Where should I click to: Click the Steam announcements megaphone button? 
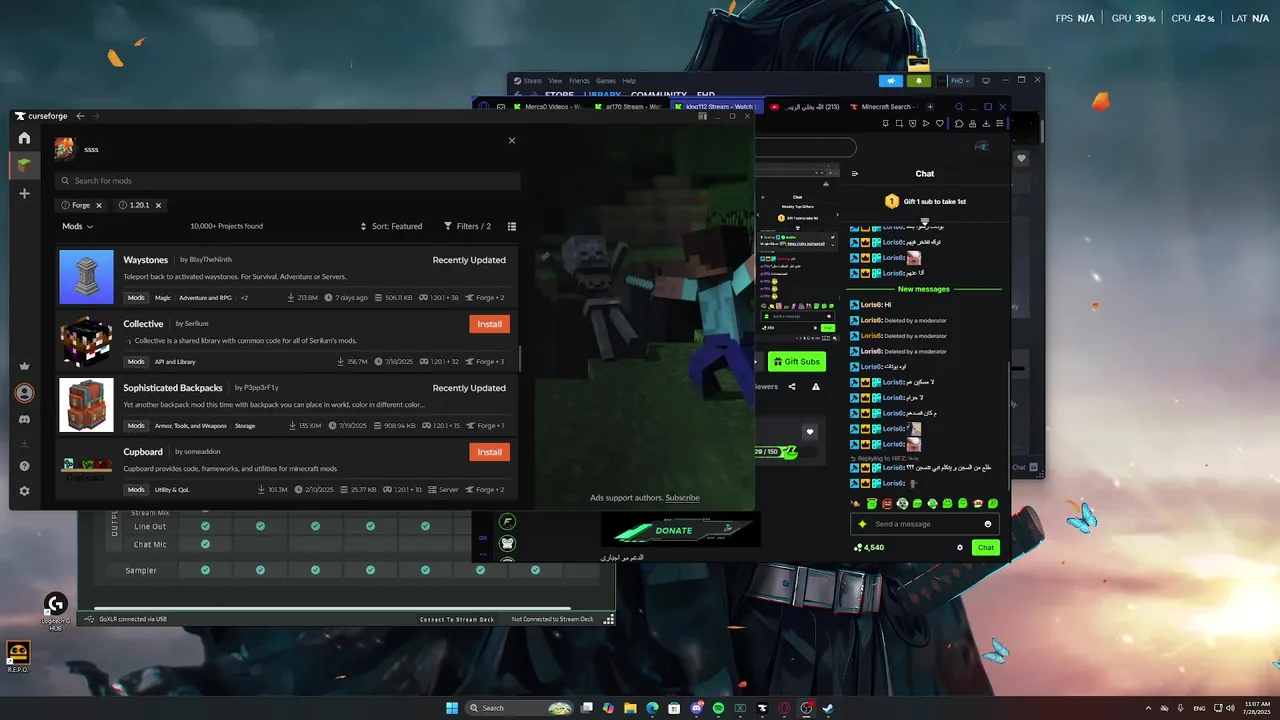890,81
